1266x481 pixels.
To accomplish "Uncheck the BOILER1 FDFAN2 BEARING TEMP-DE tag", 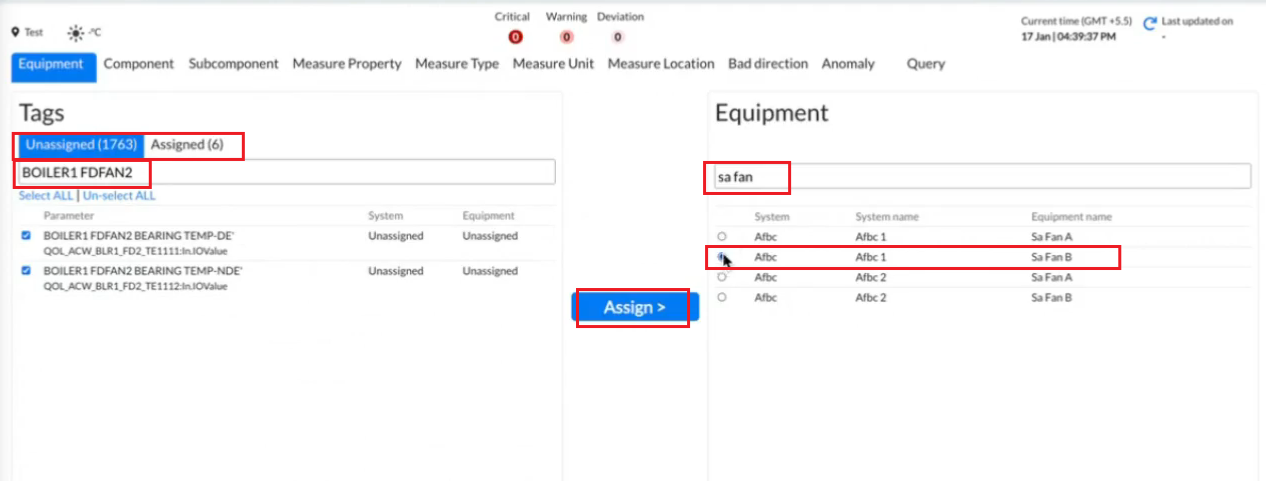I will click(26, 236).
